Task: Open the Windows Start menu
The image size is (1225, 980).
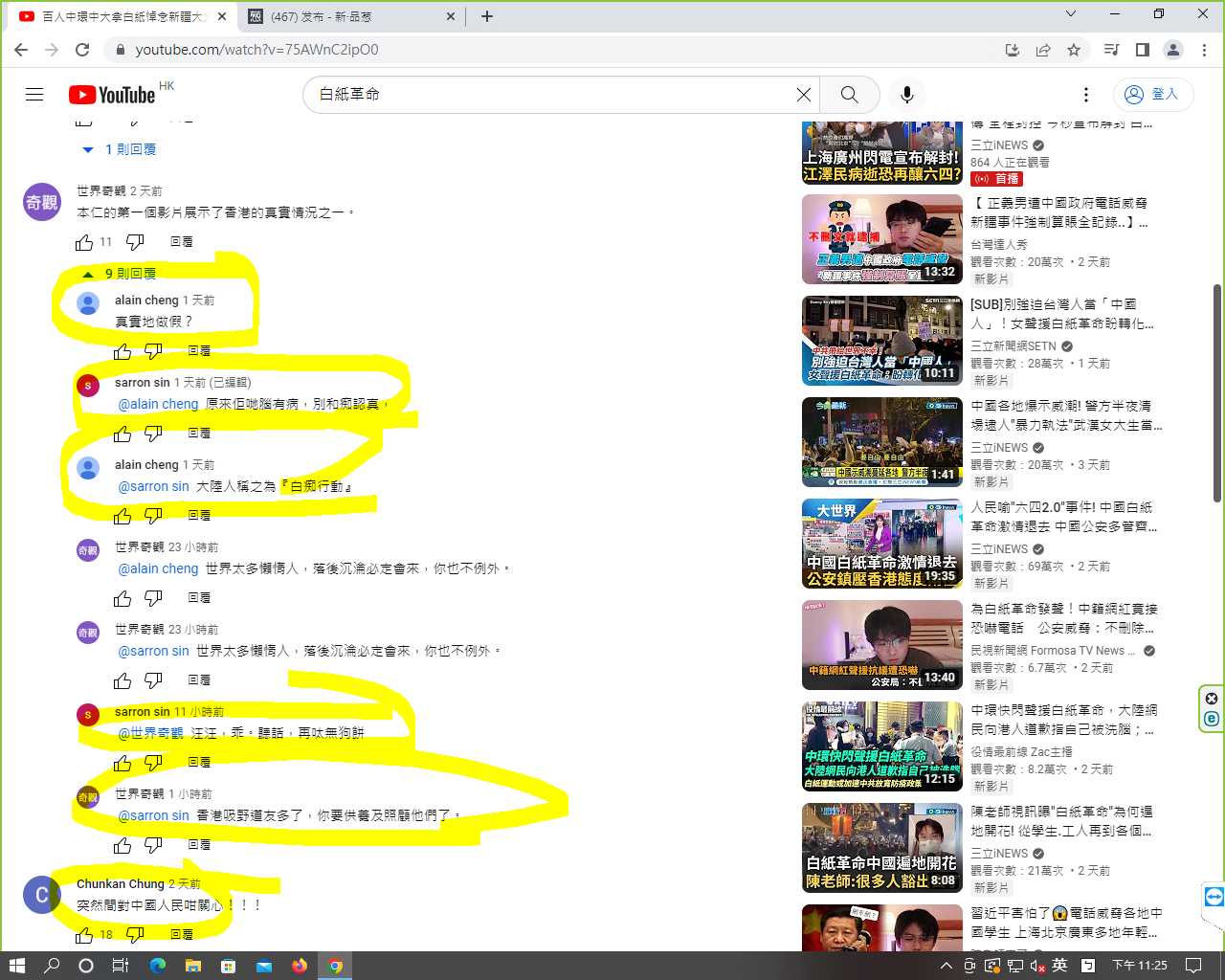Action: (x=16, y=966)
